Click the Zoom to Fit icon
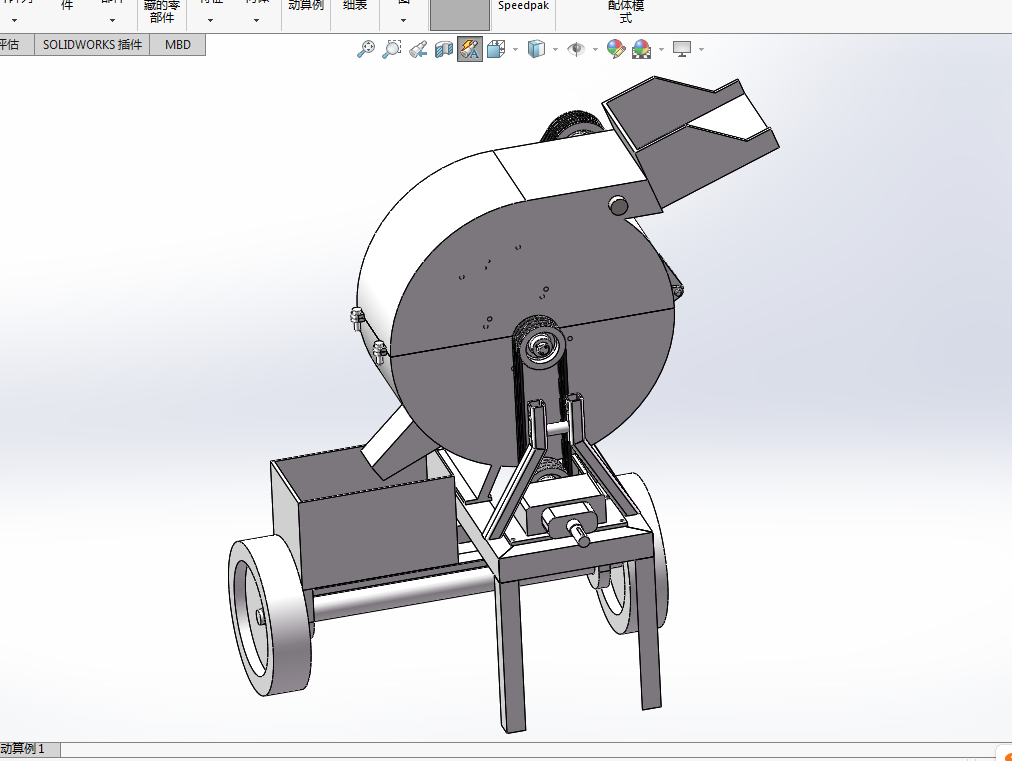This screenshot has height=761, width=1012. [366, 49]
